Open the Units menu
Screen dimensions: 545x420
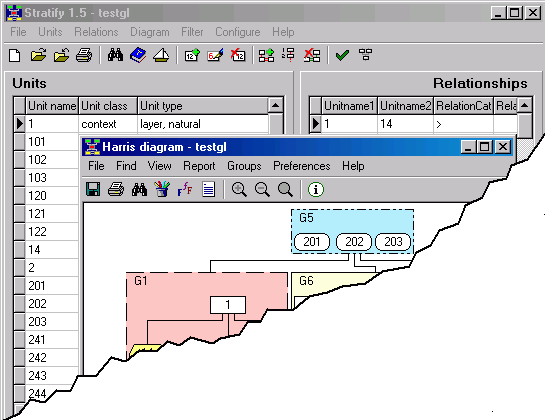(x=50, y=32)
